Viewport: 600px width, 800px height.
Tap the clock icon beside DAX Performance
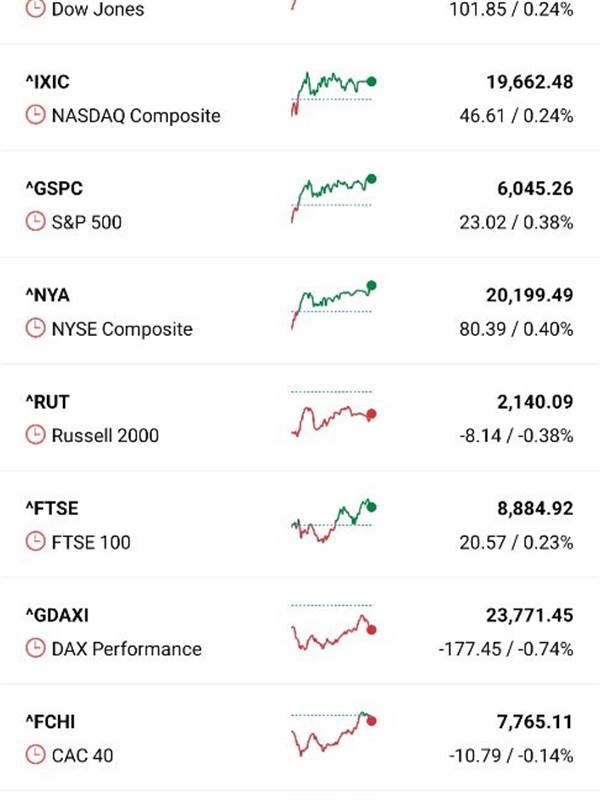(x=35, y=648)
